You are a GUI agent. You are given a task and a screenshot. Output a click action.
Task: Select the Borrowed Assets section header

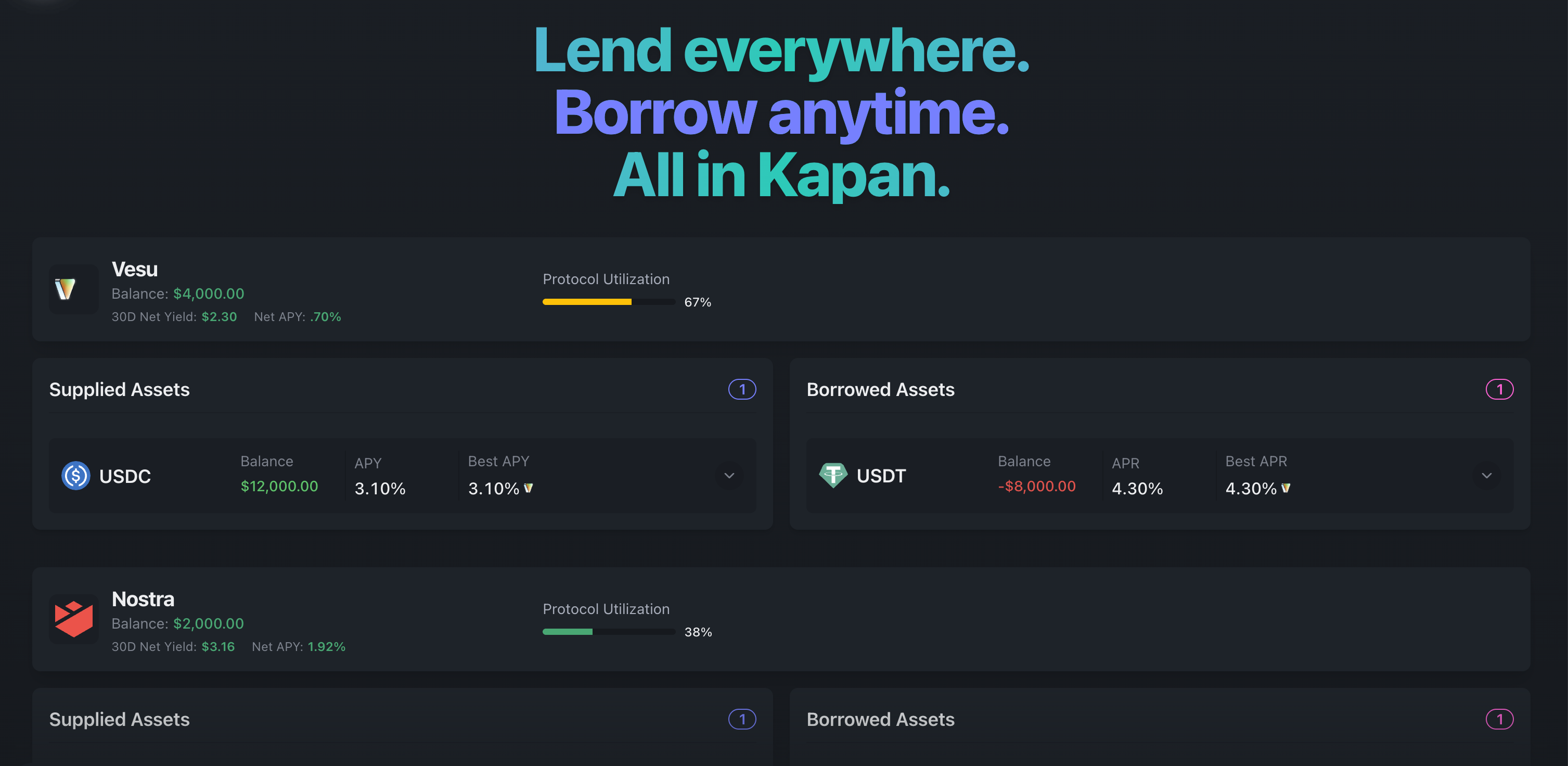point(881,389)
